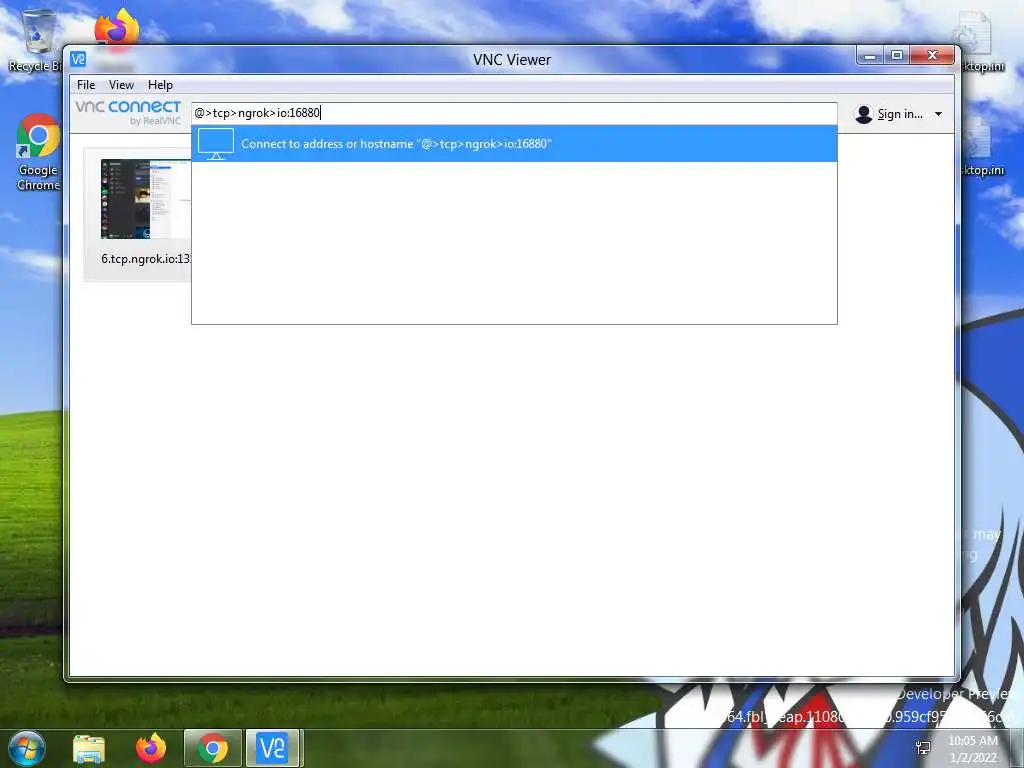
Task: Click the monitor icon in the suggestion row
Action: point(216,144)
